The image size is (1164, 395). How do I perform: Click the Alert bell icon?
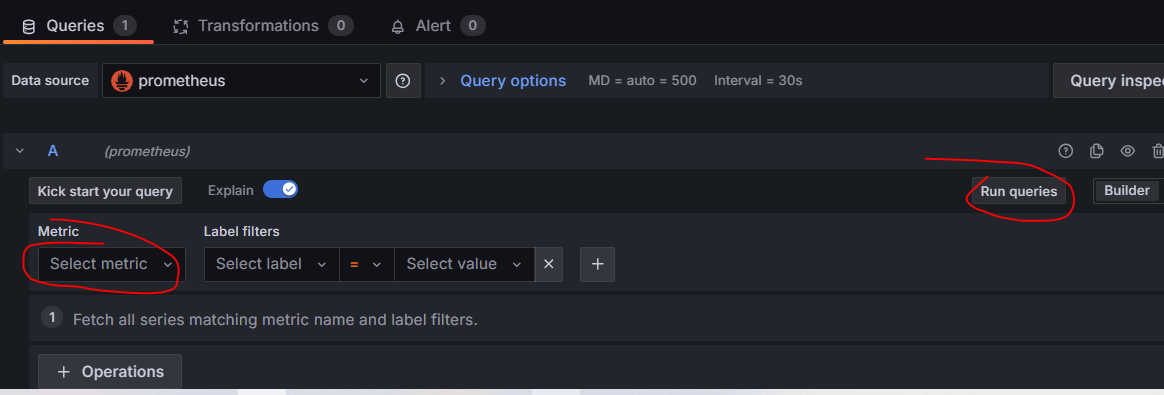click(x=398, y=27)
